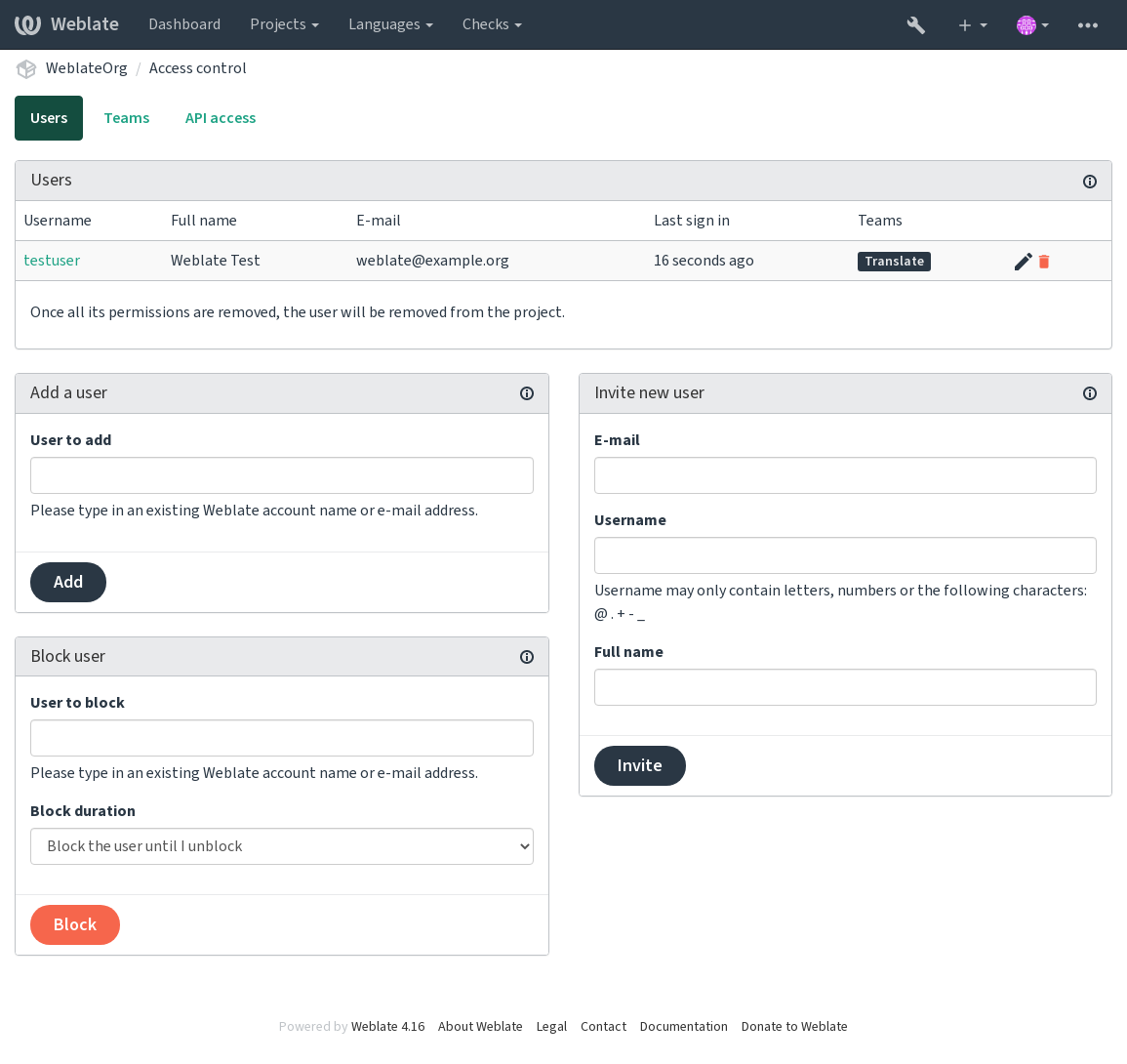1127x1064 pixels.
Task: Click the 16 seconds ago cell
Action: 704,261
